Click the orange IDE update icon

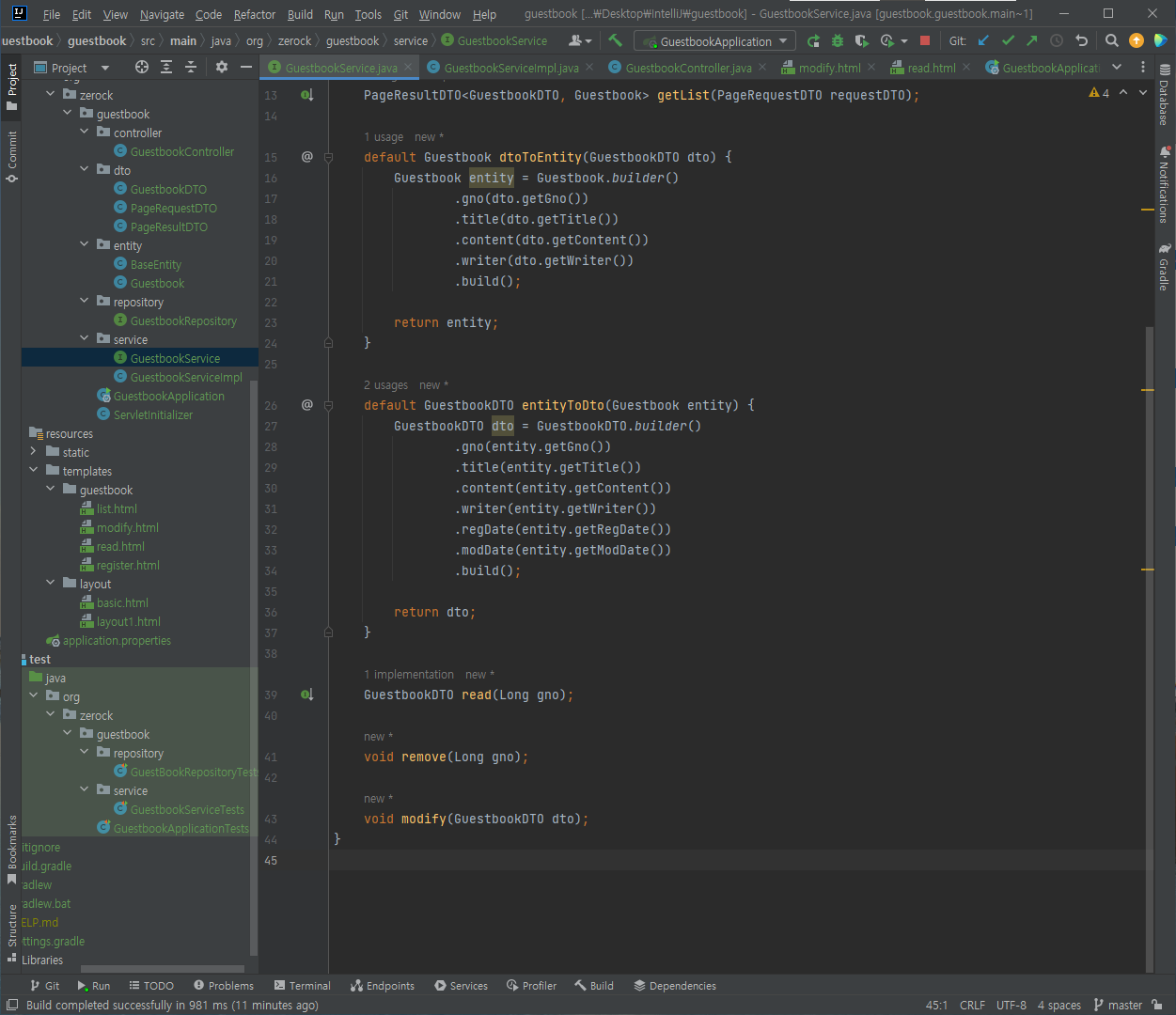pos(1137,40)
